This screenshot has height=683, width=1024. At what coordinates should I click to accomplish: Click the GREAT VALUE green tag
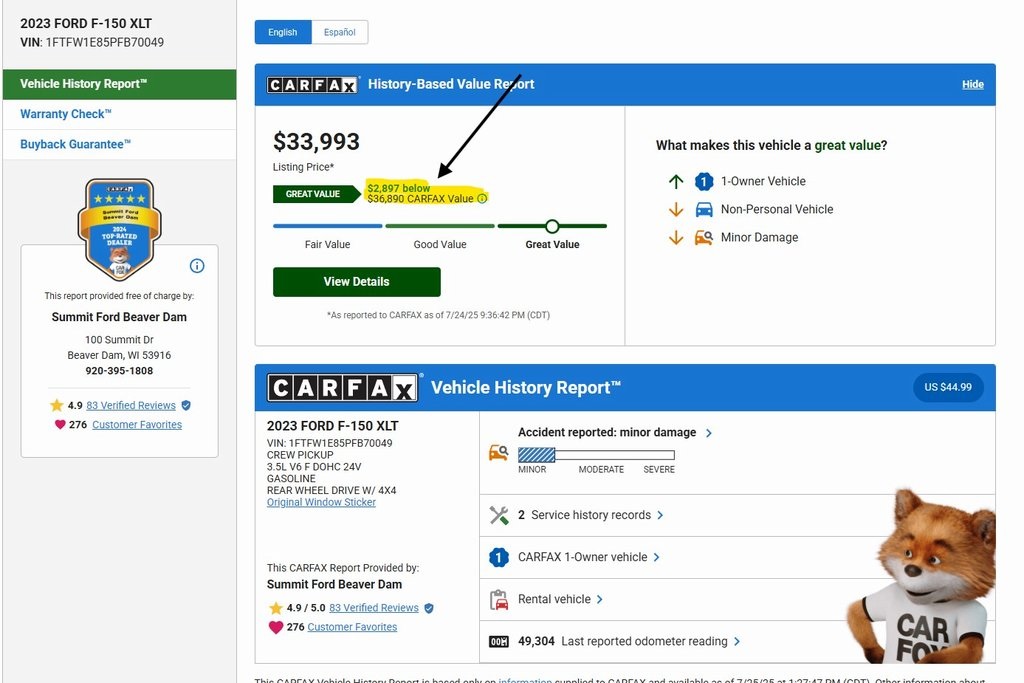pos(317,194)
